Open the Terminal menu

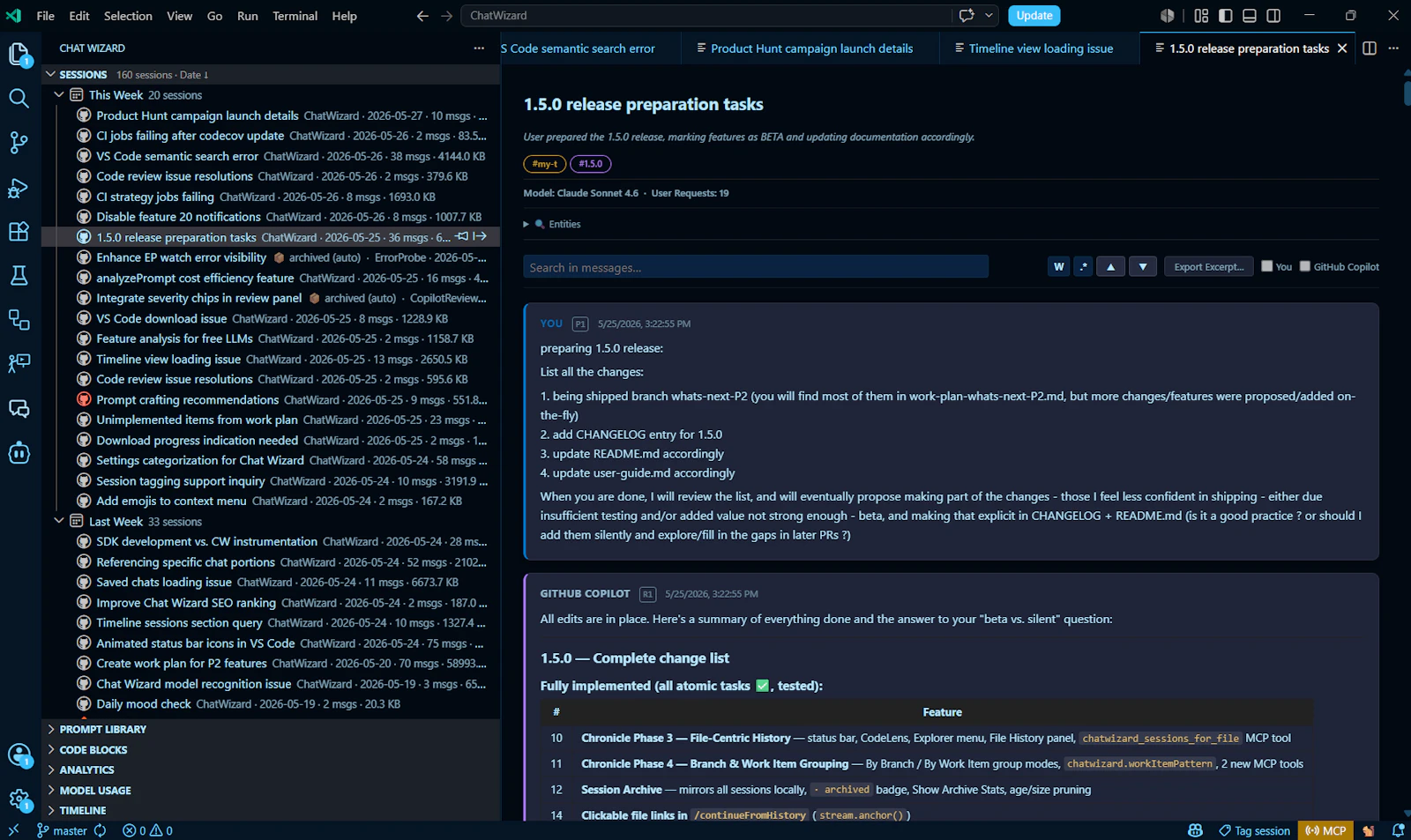295,16
